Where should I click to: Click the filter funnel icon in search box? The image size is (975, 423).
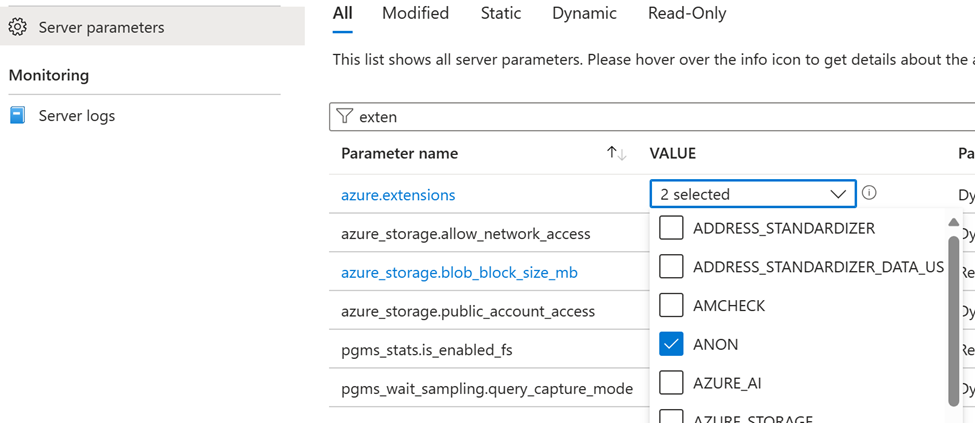(345, 117)
